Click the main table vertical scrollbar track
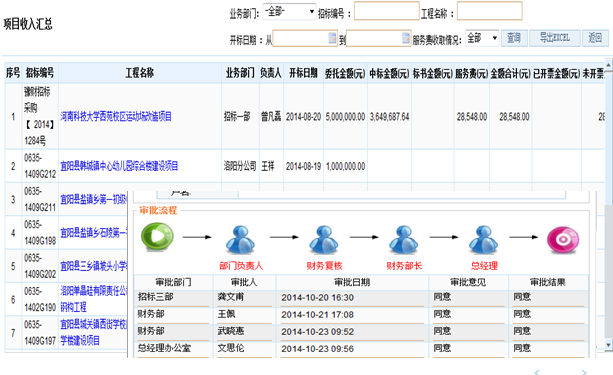The height and width of the screenshot is (375, 613). coord(608,205)
